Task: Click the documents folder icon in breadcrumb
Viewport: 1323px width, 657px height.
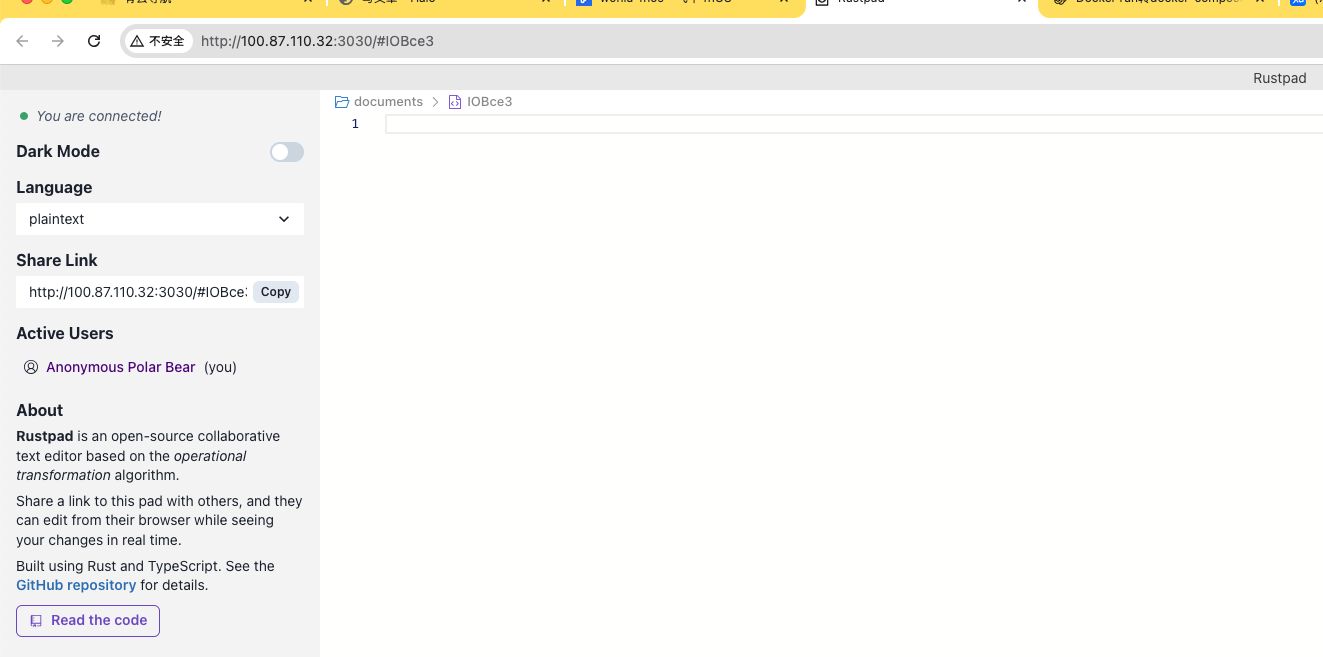Action: click(342, 102)
